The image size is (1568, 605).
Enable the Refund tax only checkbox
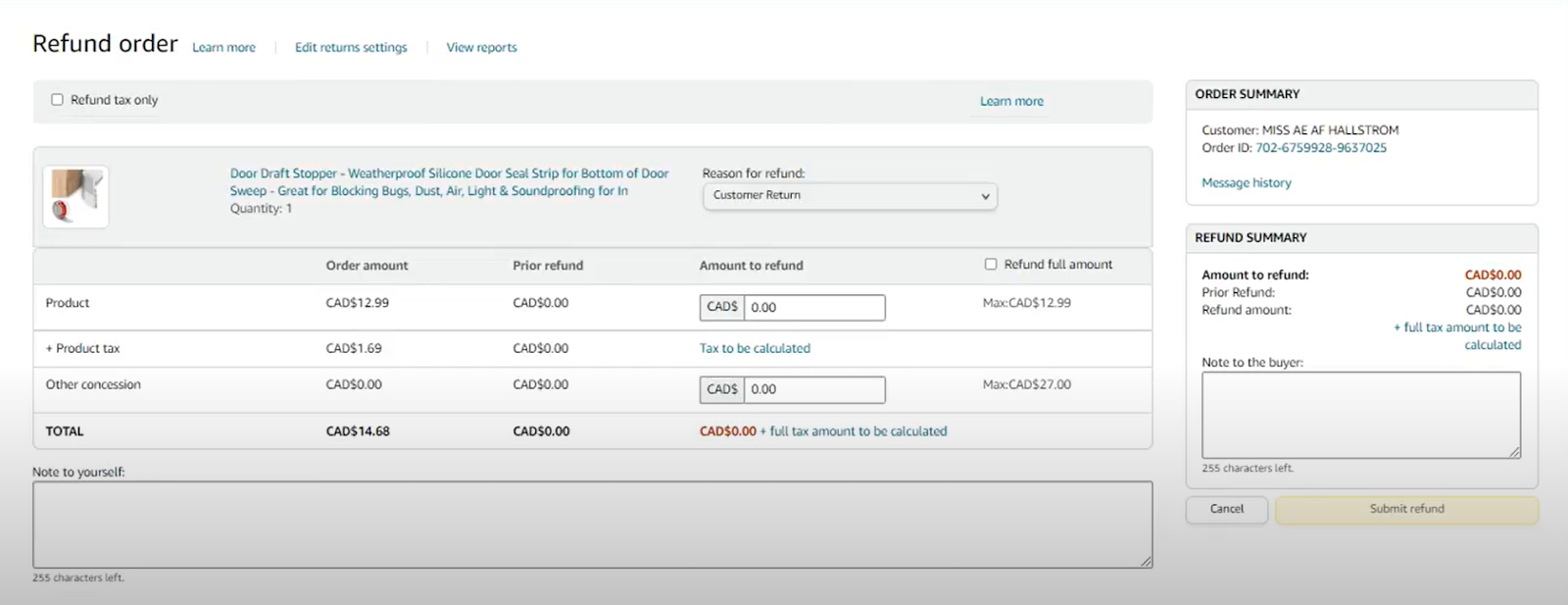pos(57,100)
